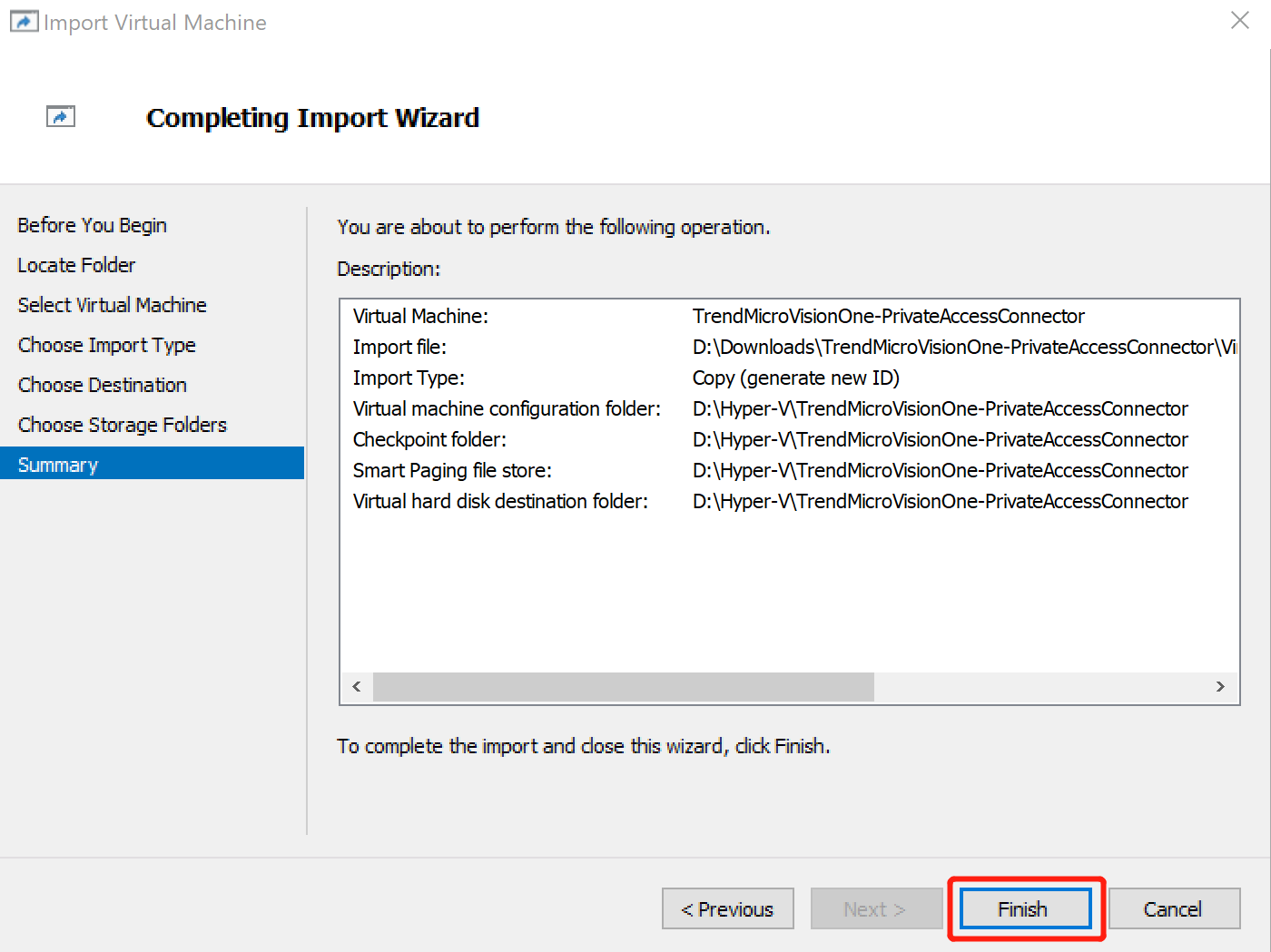This screenshot has height=952, width=1271.
Task: Jump to the Select Virtual Machine step
Action: 112,305
